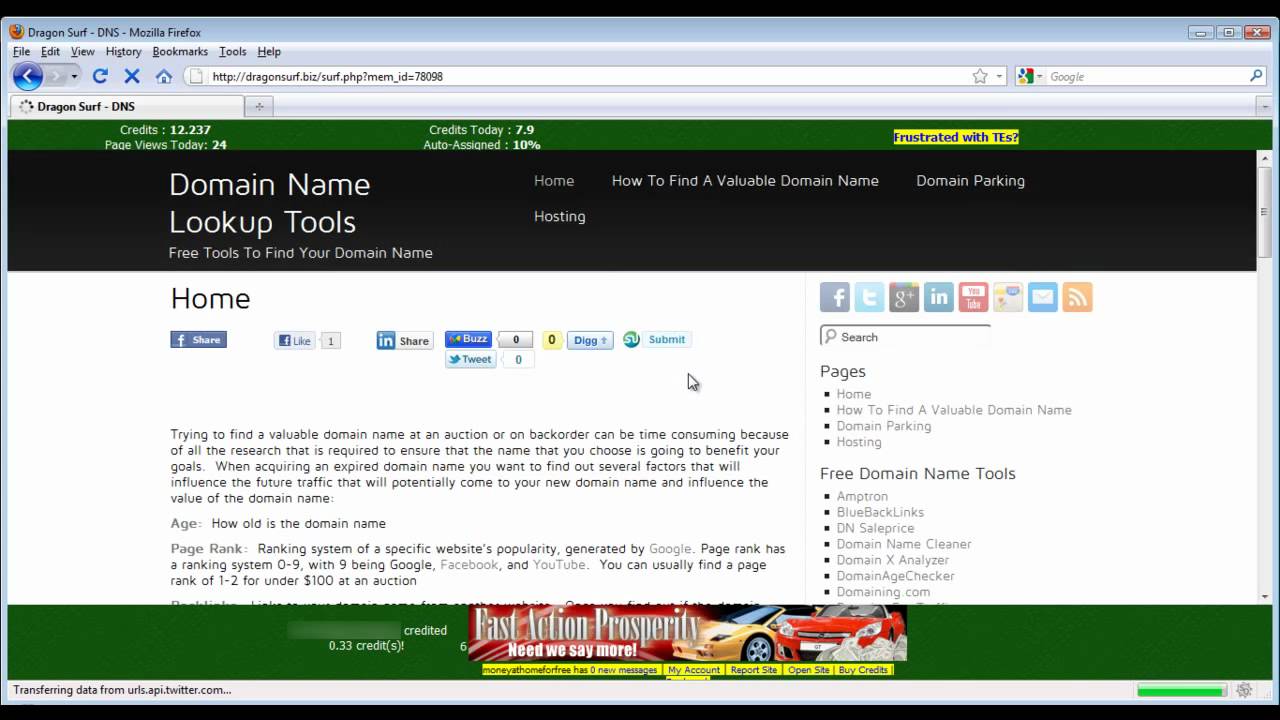Screen dimensions: 1280x720
Task: Open the Help menu
Action: [269, 51]
